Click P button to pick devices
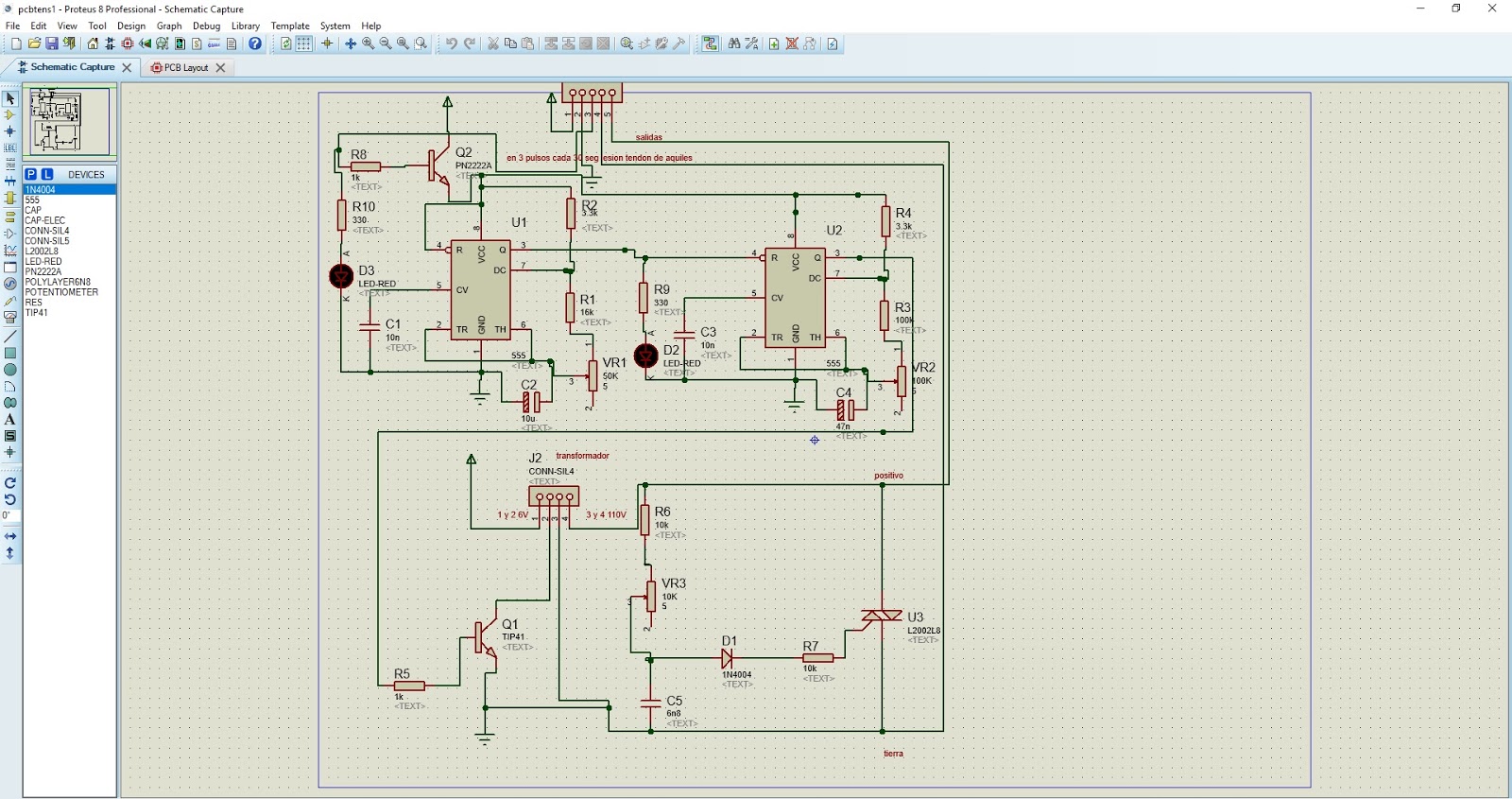This screenshot has height=799, width=1512. click(x=31, y=174)
